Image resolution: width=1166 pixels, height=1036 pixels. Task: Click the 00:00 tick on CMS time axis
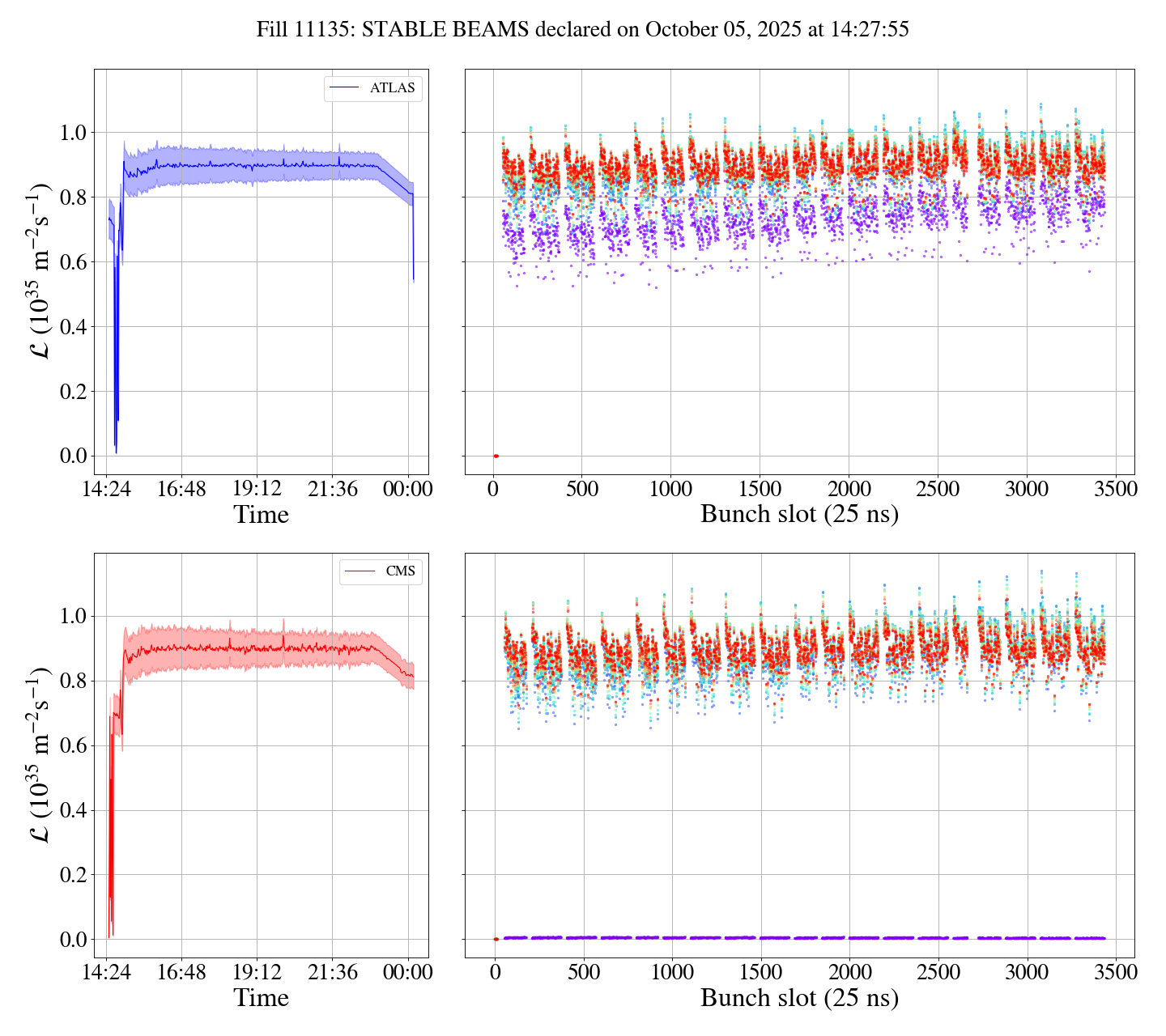tap(408, 972)
